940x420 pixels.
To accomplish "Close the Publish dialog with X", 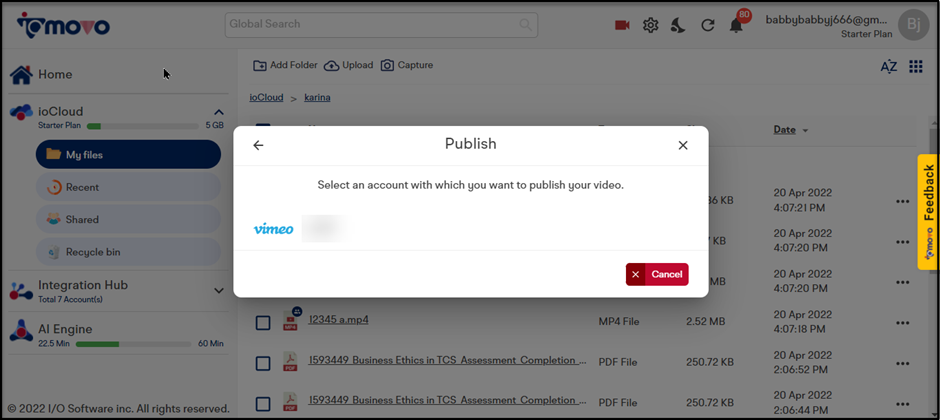I will pos(683,145).
